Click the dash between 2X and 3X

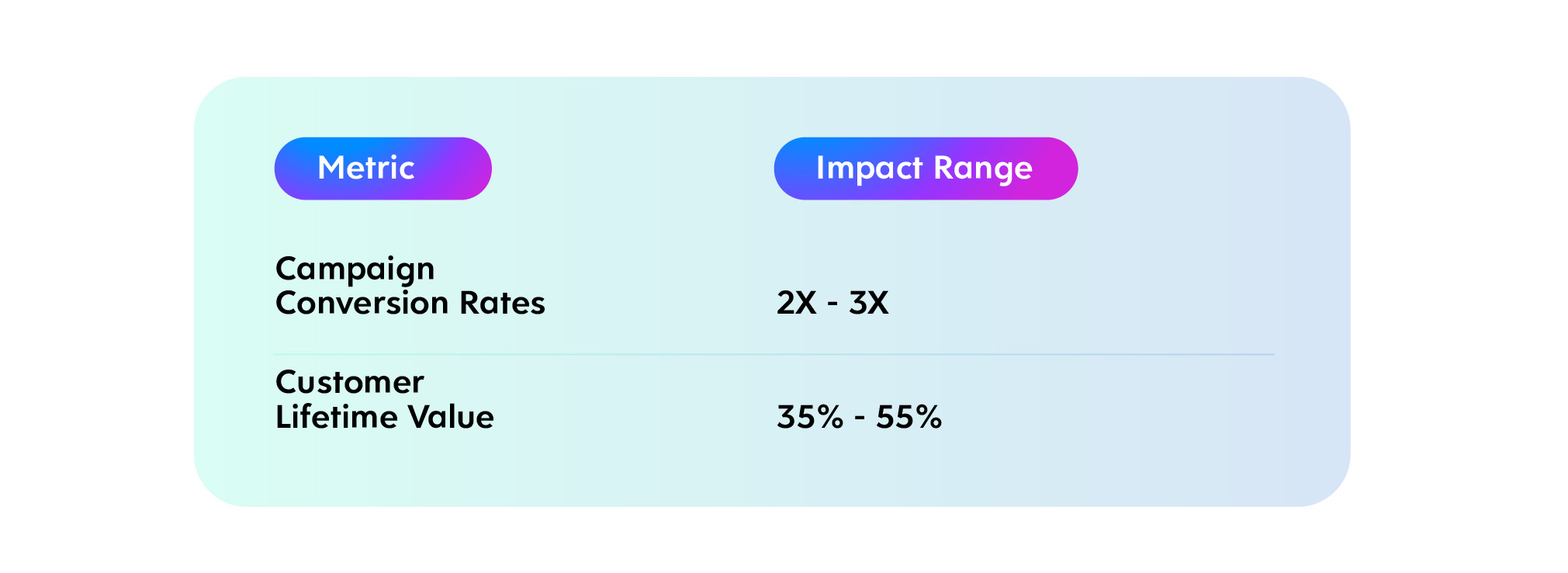(x=833, y=304)
